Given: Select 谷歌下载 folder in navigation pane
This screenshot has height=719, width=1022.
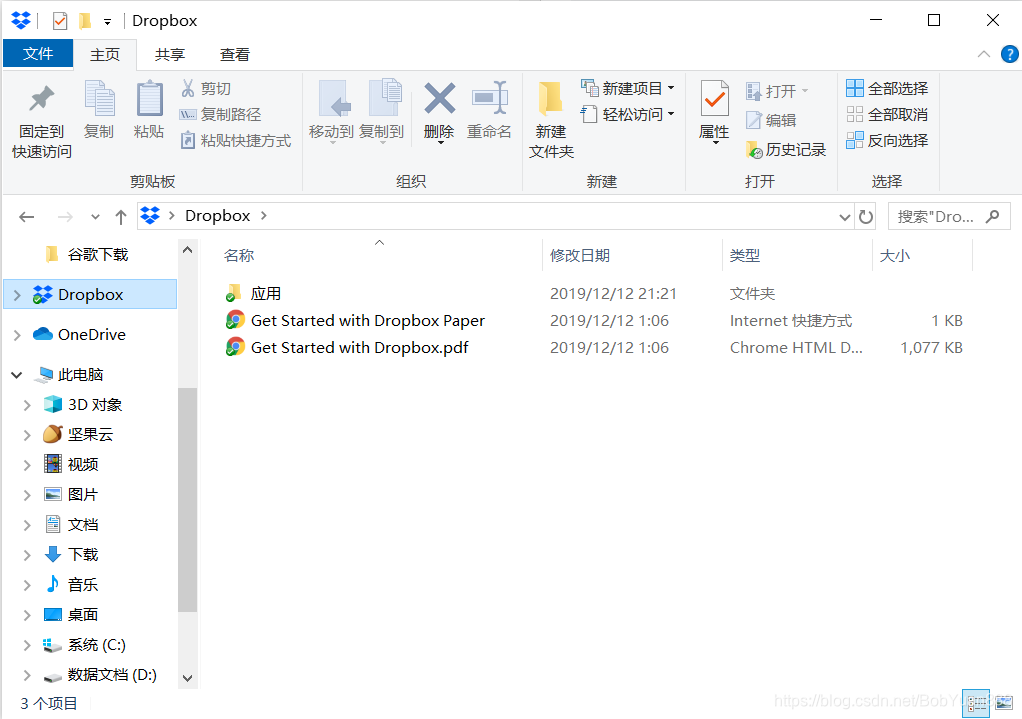Looking at the screenshot, I should point(98,255).
